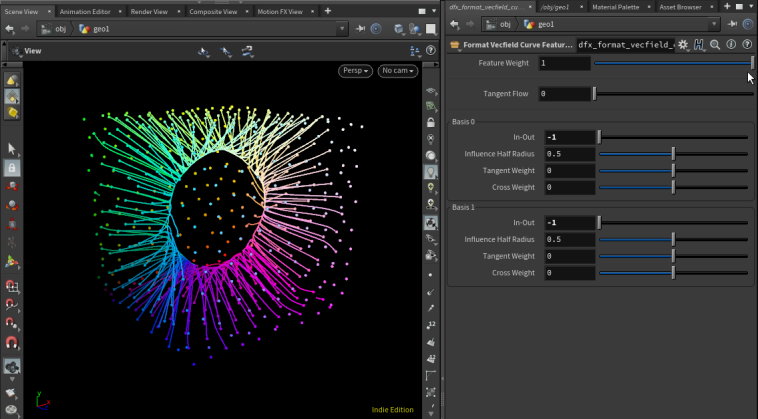Open the Persp viewport dropdown
Image resolution: width=758 pixels, height=419 pixels.
355,71
